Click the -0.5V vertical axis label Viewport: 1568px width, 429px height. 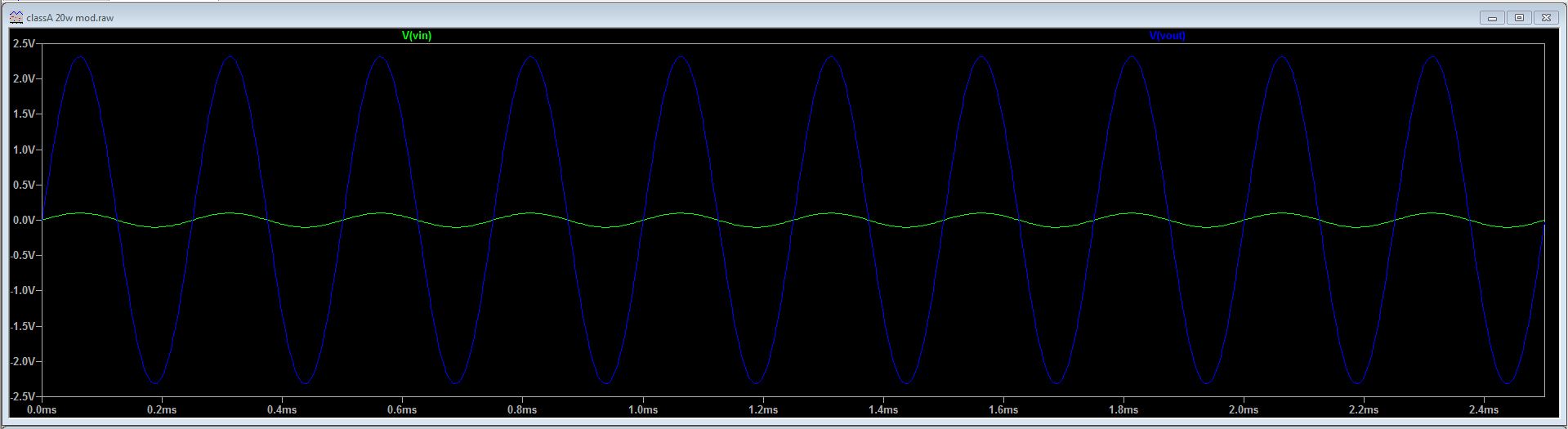coord(22,255)
